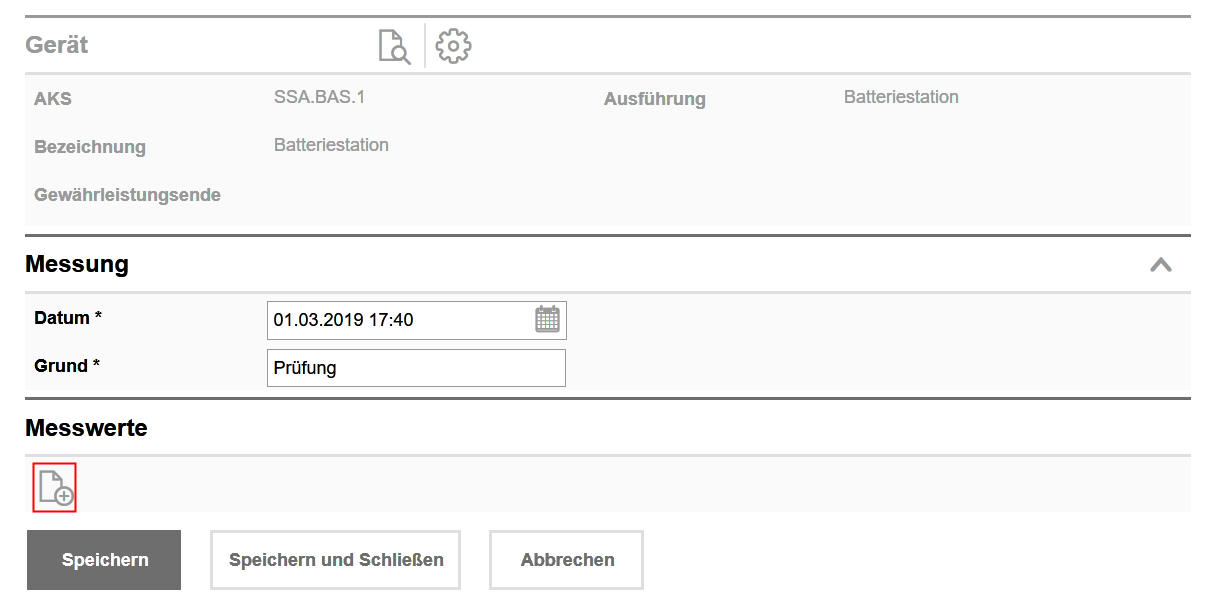This screenshot has width=1216, height=600.
Task: Cancel editing with the Abbrechen button
Action: [x=565, y=560]
